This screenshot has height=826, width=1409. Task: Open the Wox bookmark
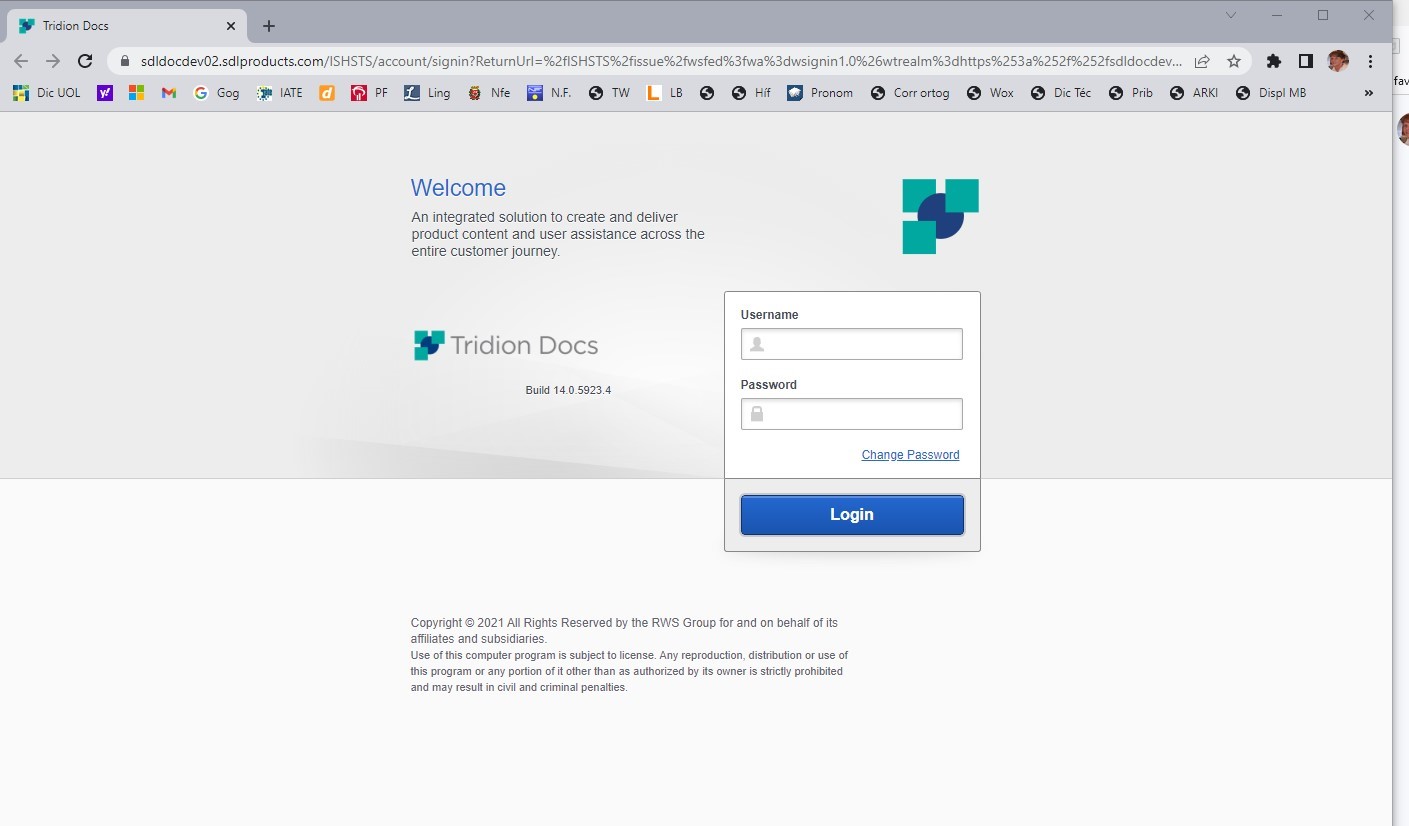click(x=990, y=93)
